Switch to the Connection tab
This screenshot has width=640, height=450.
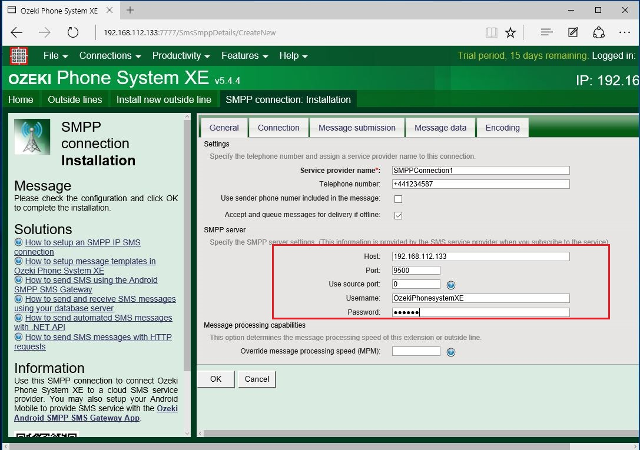point(278,128)
